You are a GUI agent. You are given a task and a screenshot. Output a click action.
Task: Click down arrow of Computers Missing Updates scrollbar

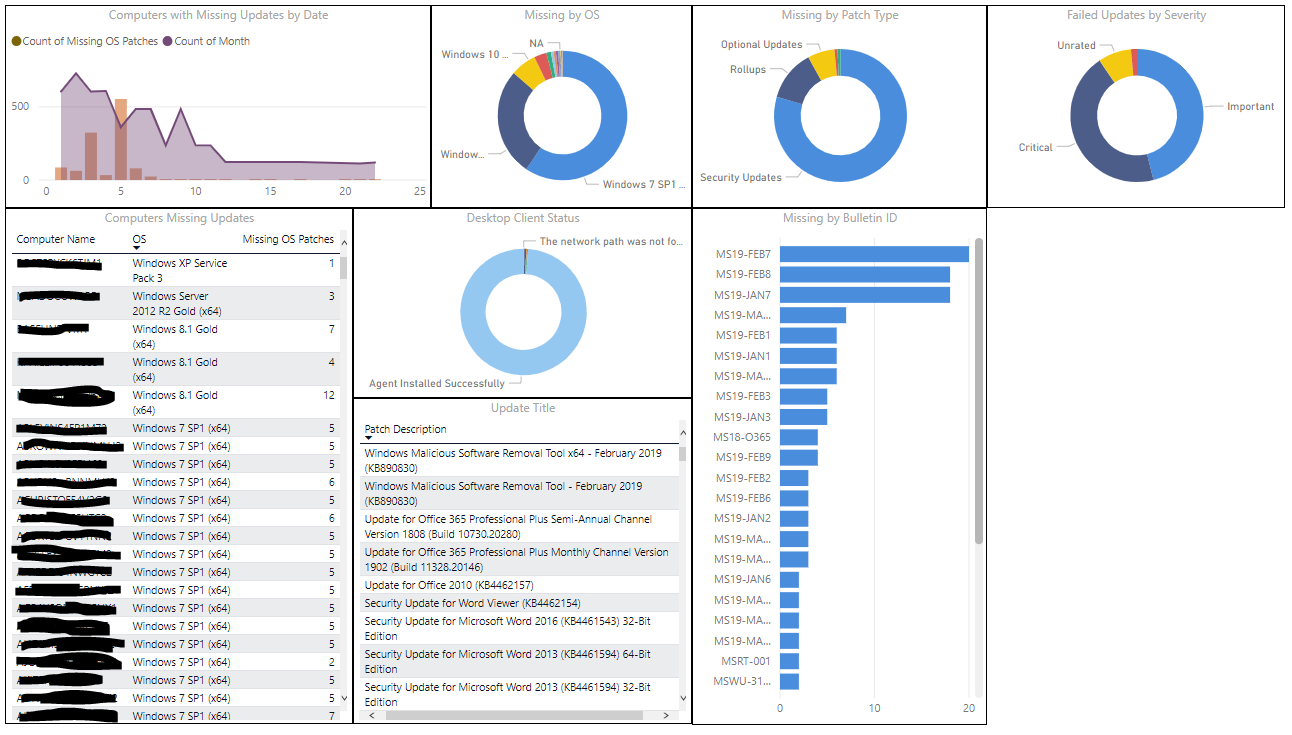[x=345, y=698]
